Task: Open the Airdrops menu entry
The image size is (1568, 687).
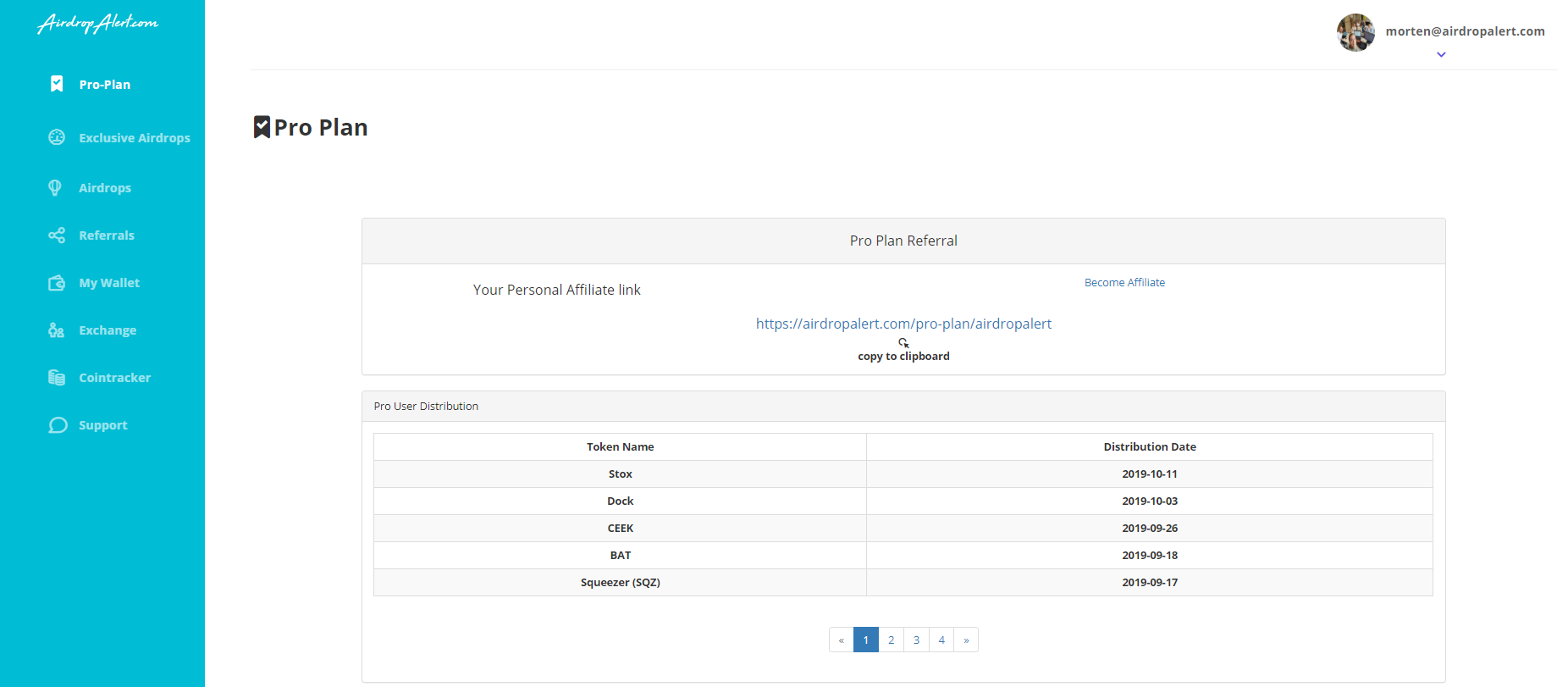Action: 105,188
